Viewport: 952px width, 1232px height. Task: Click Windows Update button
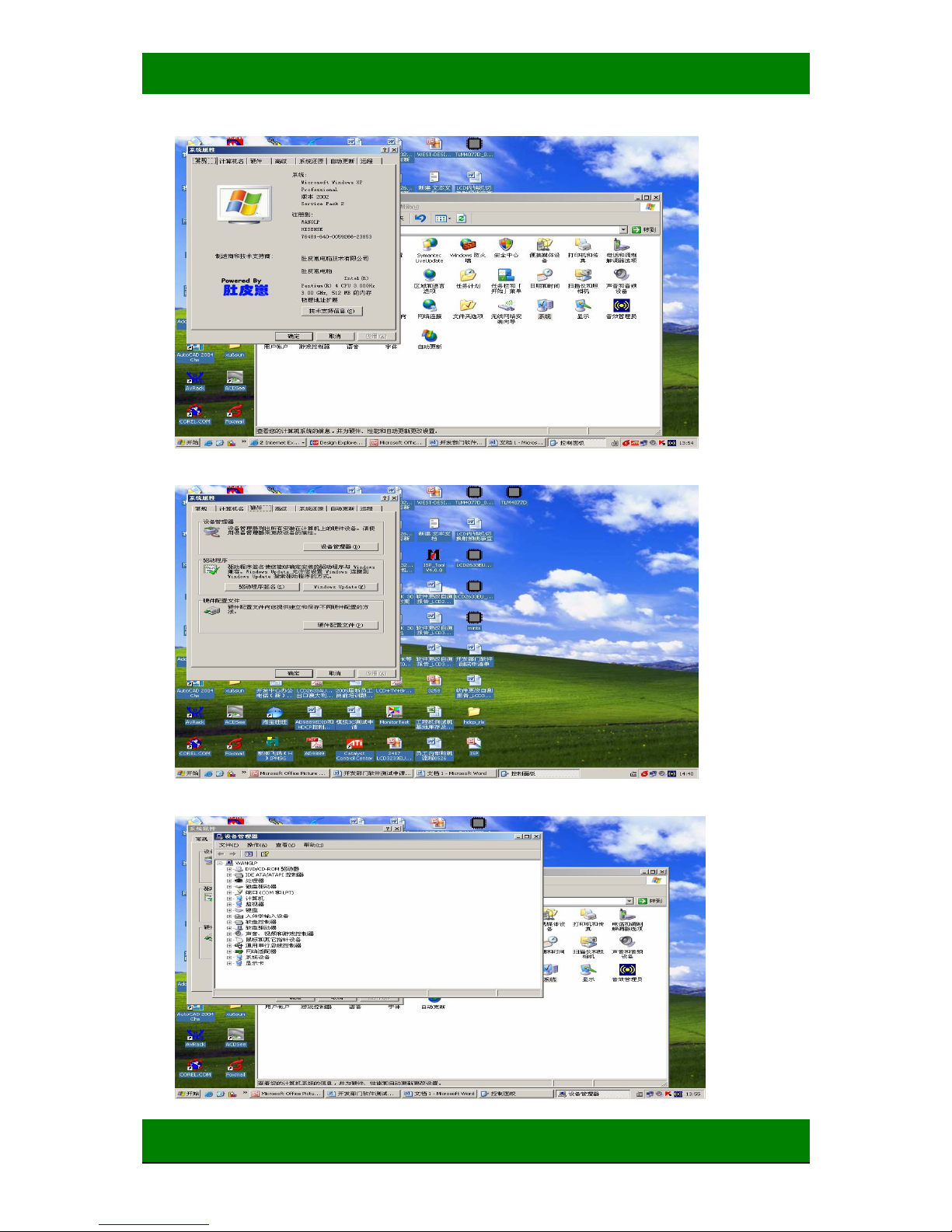point(340,587)
